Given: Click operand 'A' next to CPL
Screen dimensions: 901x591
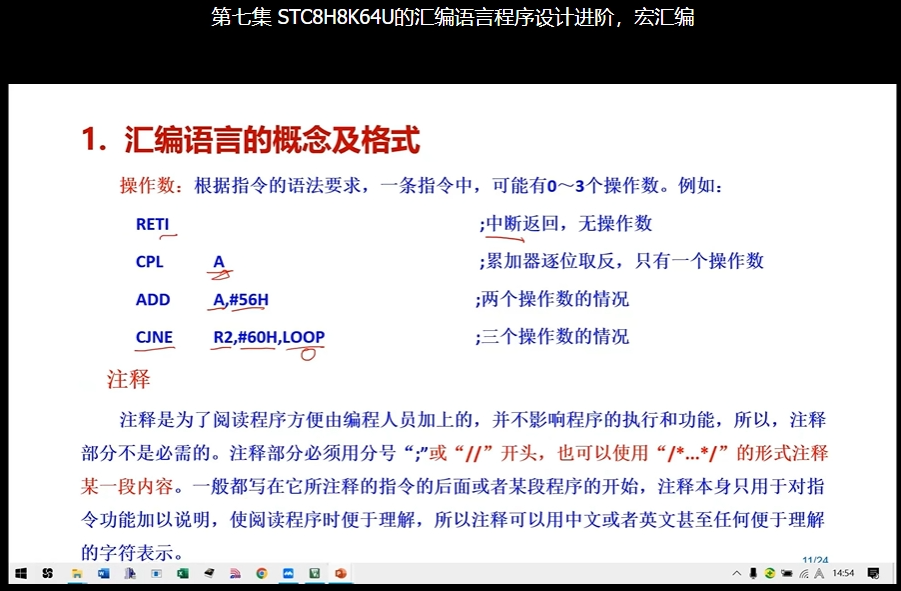Looking at the screenshot, I should [219, 262].
